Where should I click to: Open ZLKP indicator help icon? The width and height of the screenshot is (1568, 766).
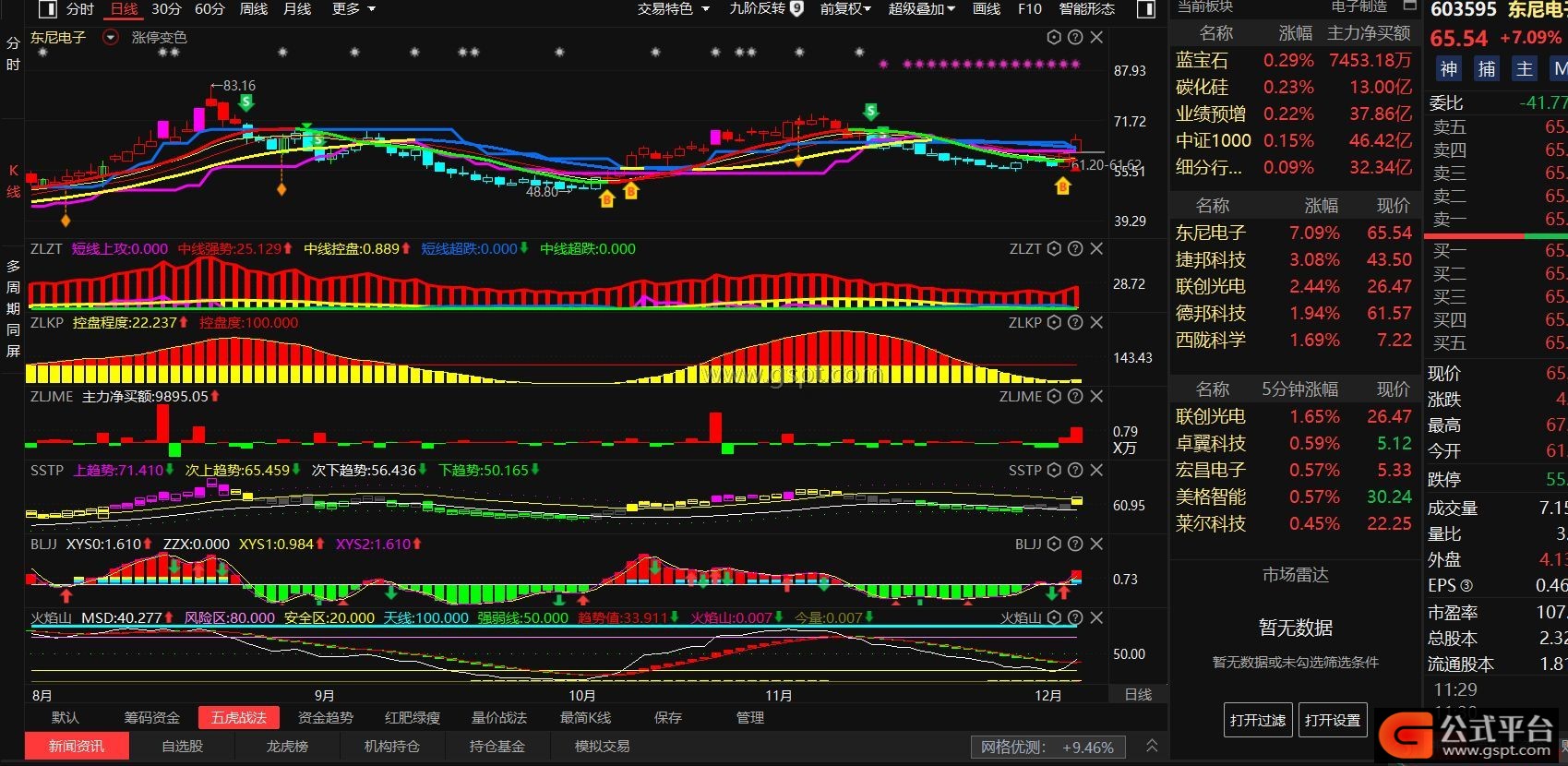pos(1075,322)
